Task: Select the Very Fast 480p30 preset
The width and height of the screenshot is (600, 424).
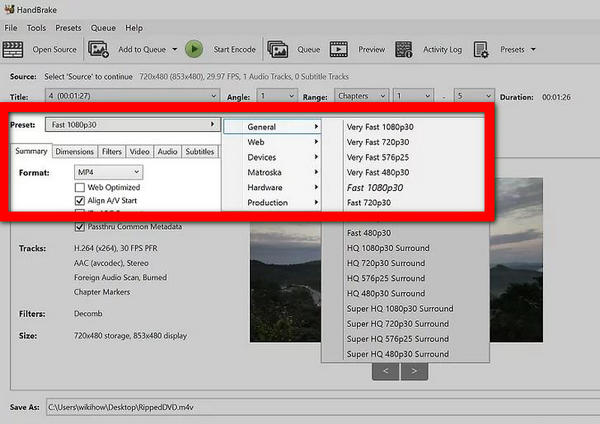Action: point(378,173)
